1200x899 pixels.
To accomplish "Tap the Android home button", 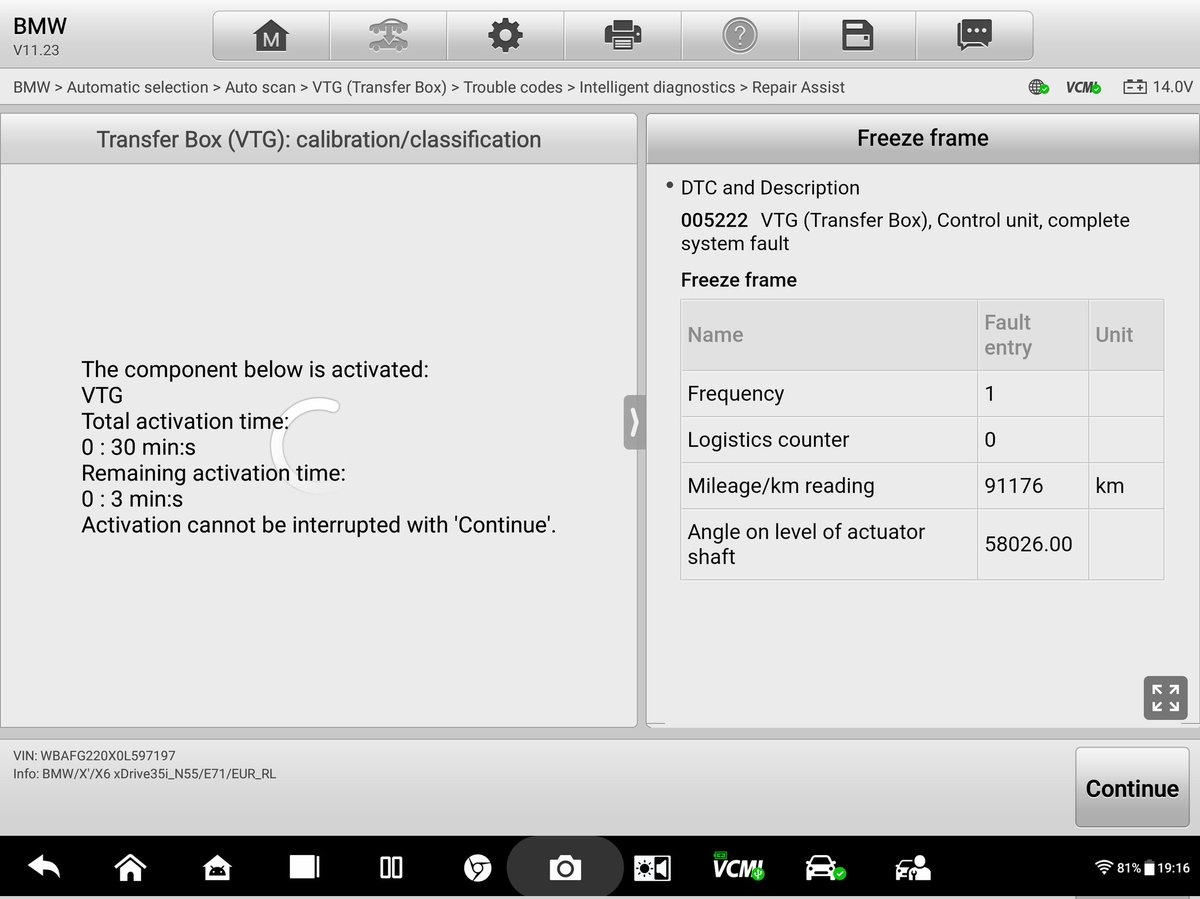I will click(131, 867).
